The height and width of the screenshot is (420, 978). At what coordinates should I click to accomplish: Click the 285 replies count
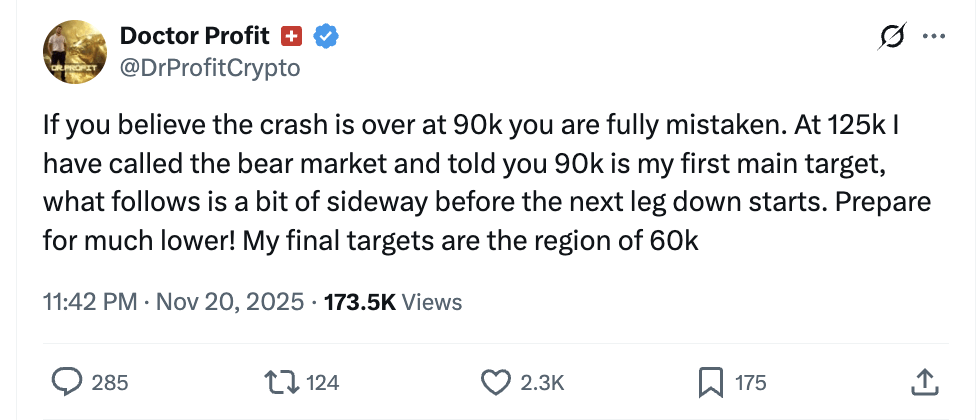(109, 382)
